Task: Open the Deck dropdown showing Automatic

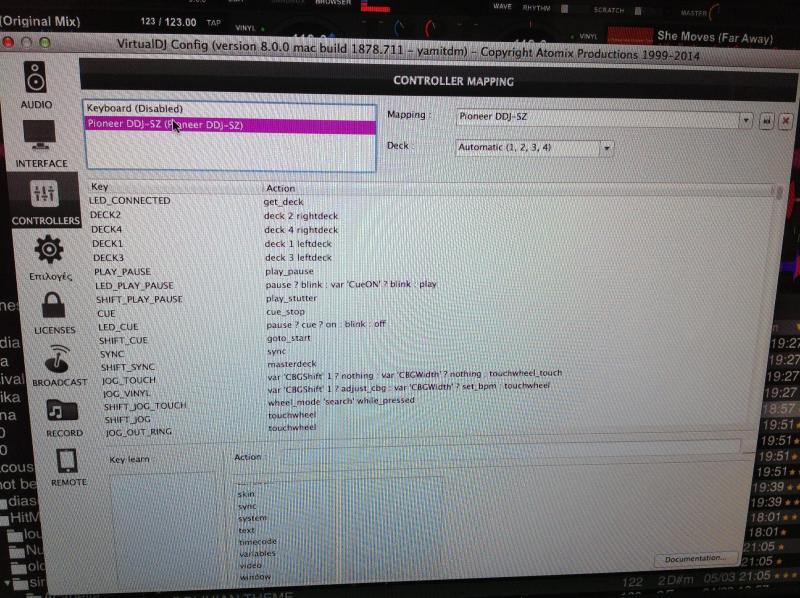Action: tap(534, 147)
